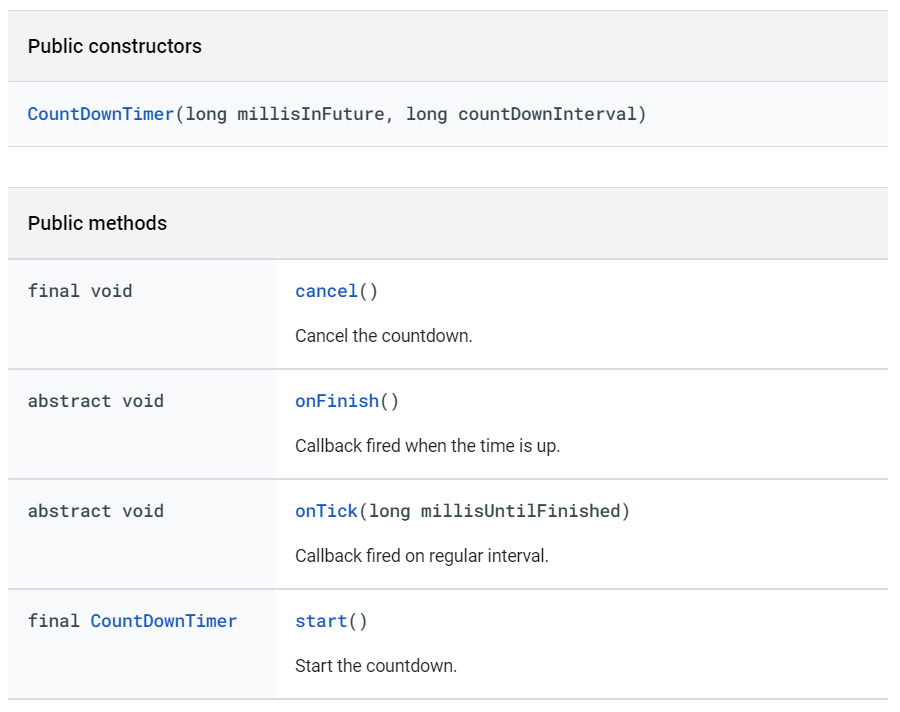Click the 'Cancel the countdown.' description

pyautogui.click(x=384, y=336)
